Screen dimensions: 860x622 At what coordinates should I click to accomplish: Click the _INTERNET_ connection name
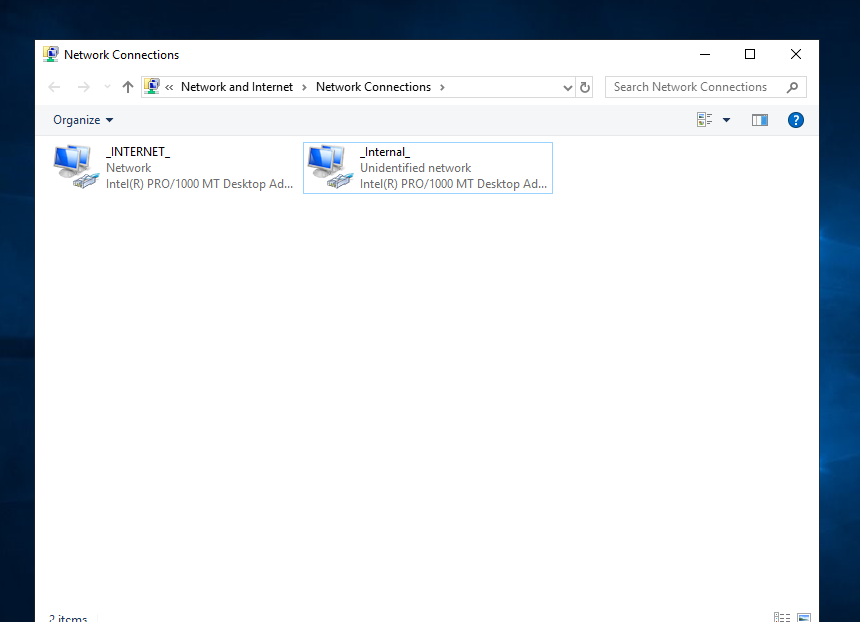(138, 151)
